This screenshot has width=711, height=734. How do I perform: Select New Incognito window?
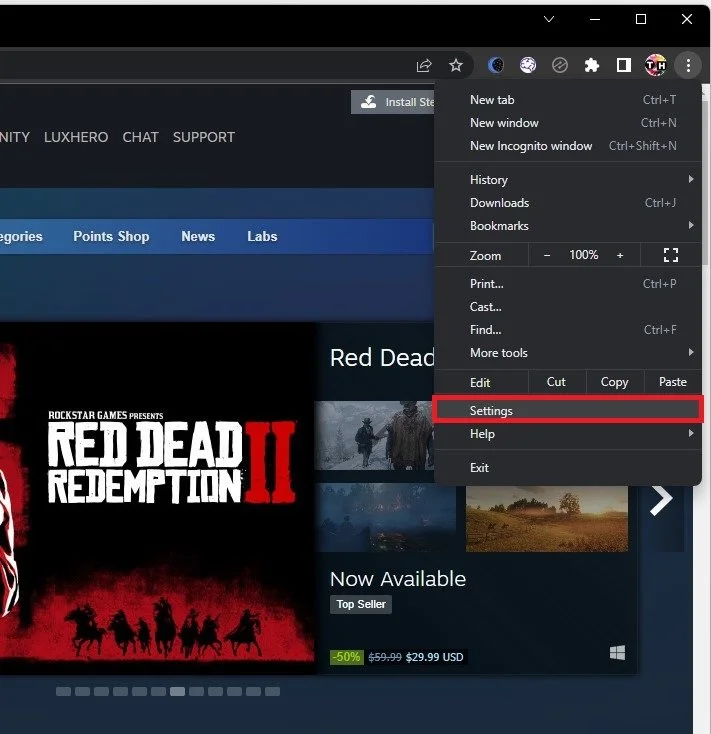click(x=568, y=146)
